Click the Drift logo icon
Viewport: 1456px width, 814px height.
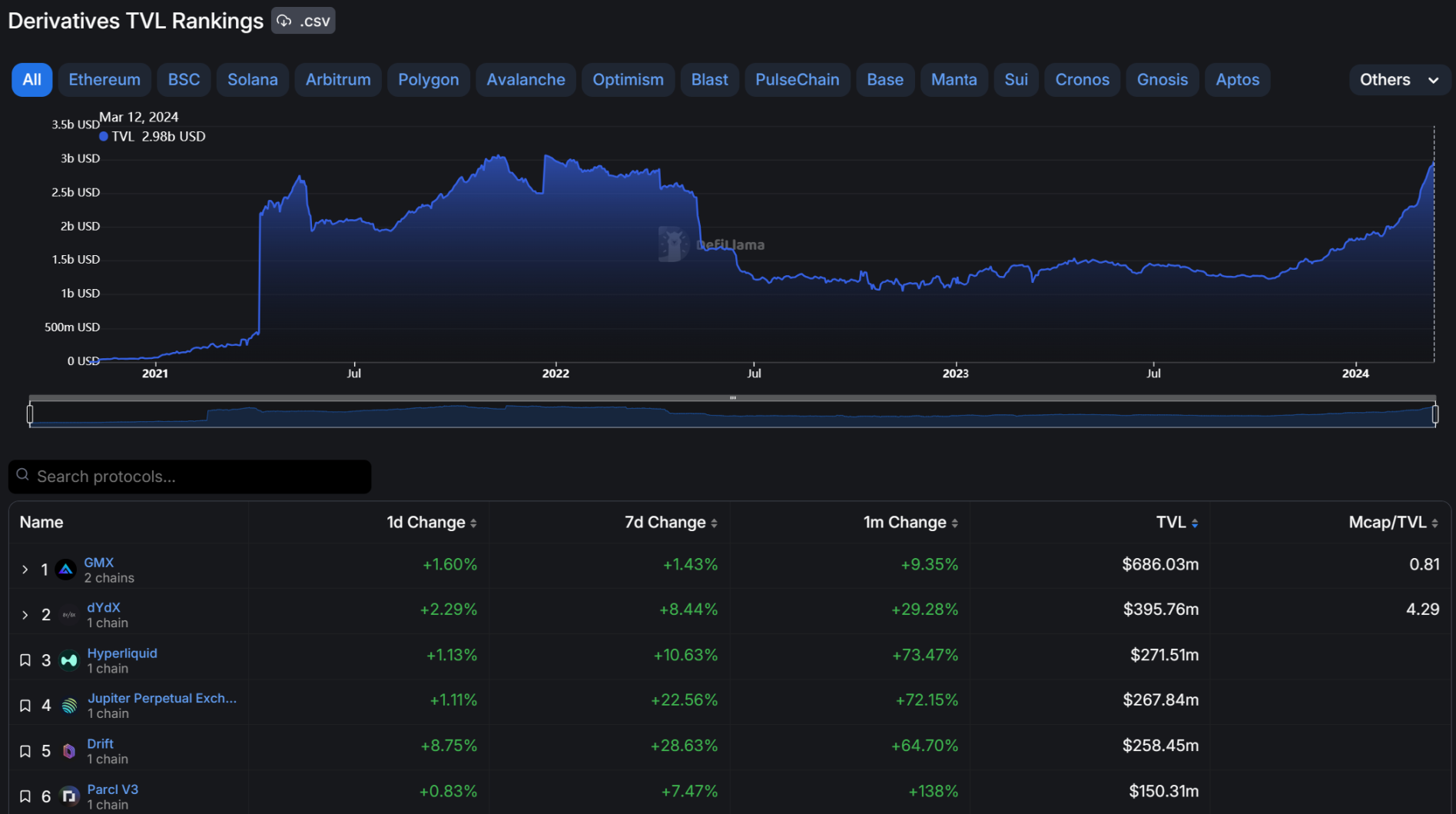(x=69, y=751)
